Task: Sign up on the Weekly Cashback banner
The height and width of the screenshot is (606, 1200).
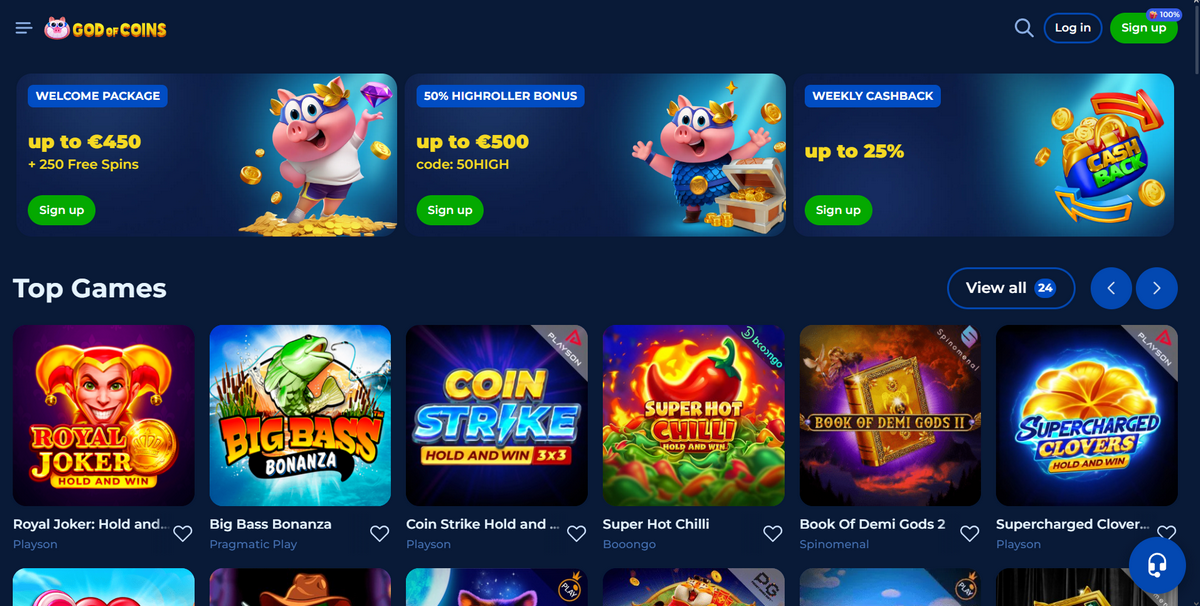Action: coord(838,210)
